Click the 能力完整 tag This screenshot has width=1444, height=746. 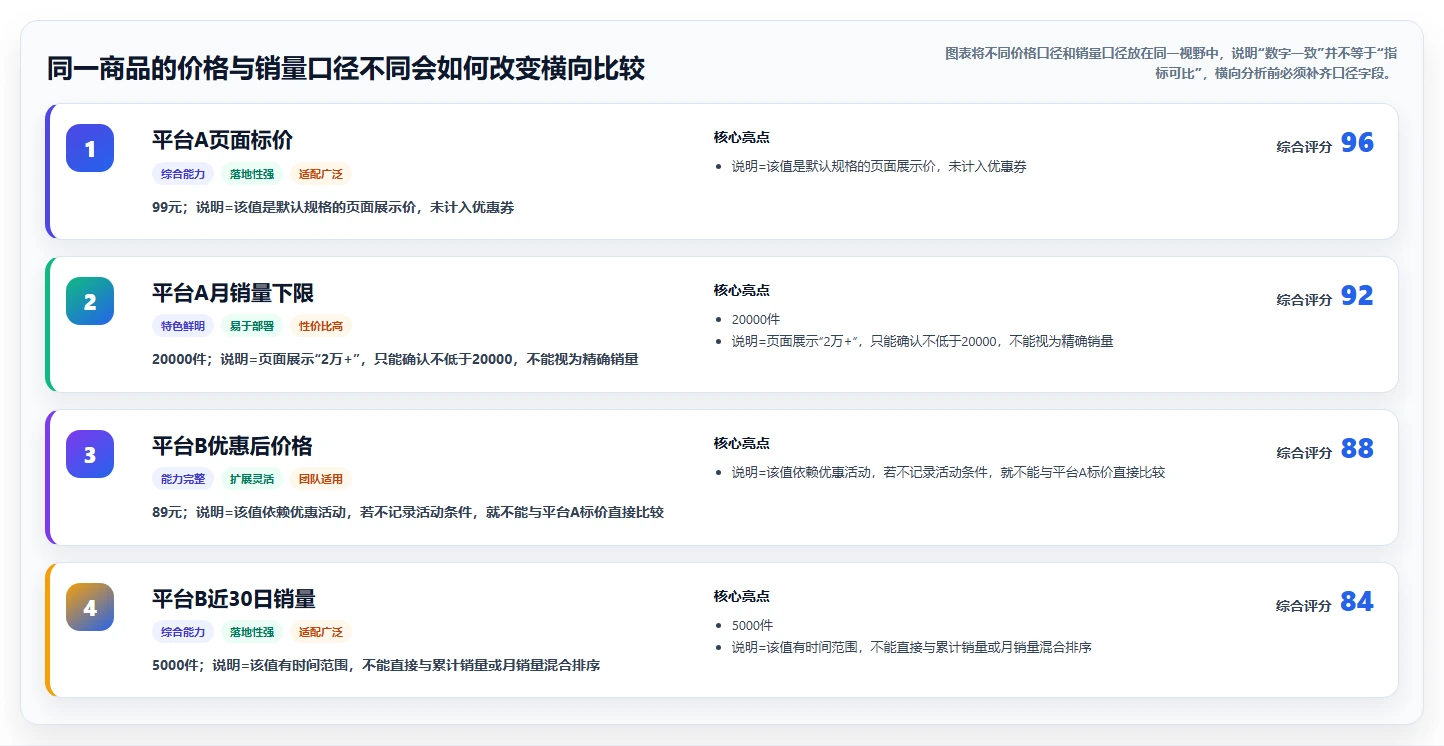(183, 479)
